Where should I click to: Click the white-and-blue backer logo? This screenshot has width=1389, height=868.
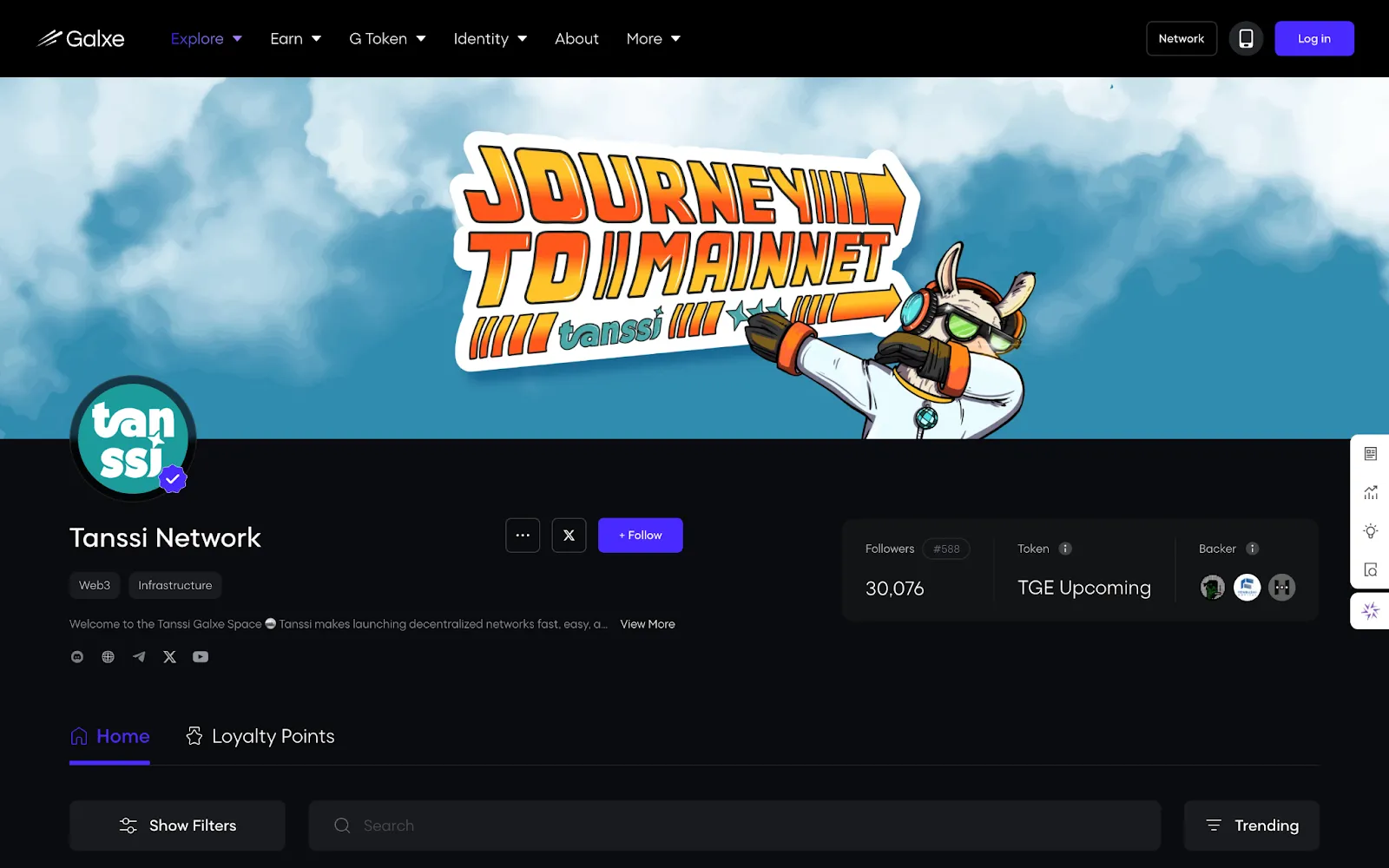1247,588
